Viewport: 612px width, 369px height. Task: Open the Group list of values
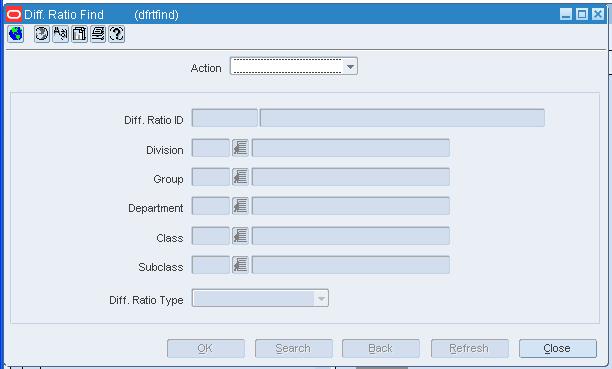(x=240, y=177)
